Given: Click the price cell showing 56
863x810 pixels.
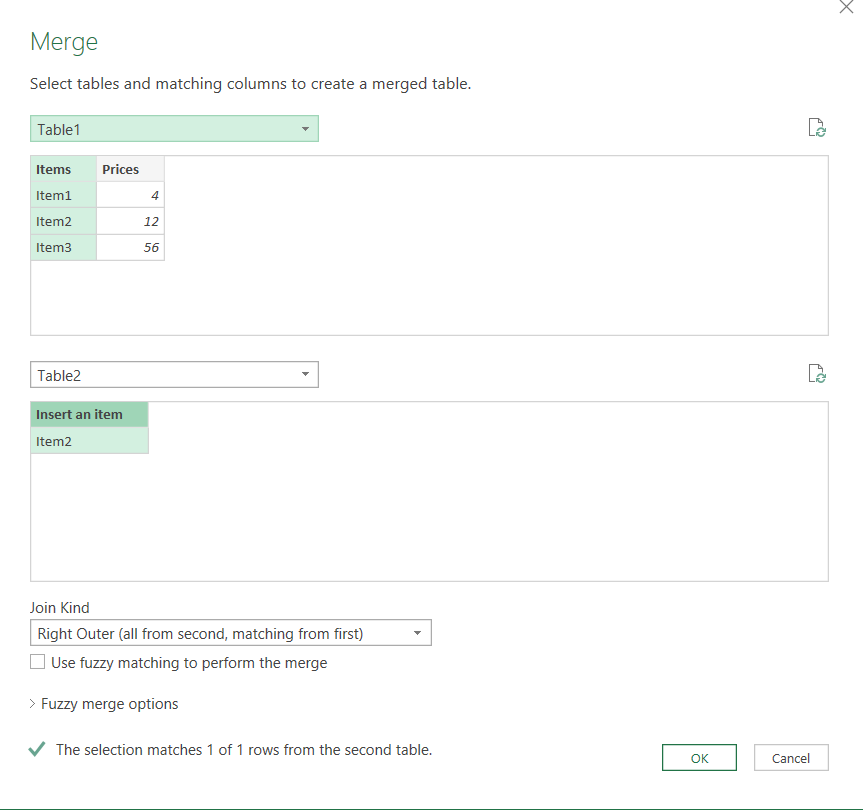Looking at the screenshot, I should pos(130,247).
